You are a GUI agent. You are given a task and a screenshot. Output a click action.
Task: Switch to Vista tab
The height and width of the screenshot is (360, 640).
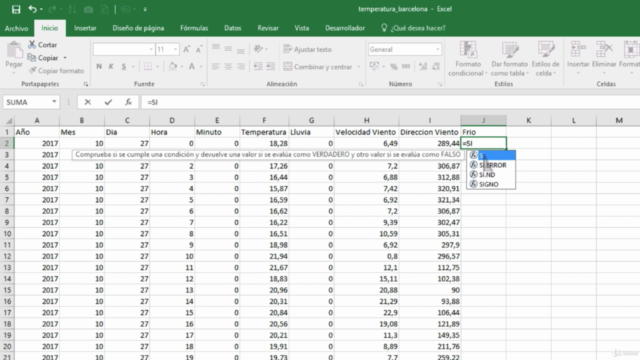pyautogui.click(x=302, y=28)
